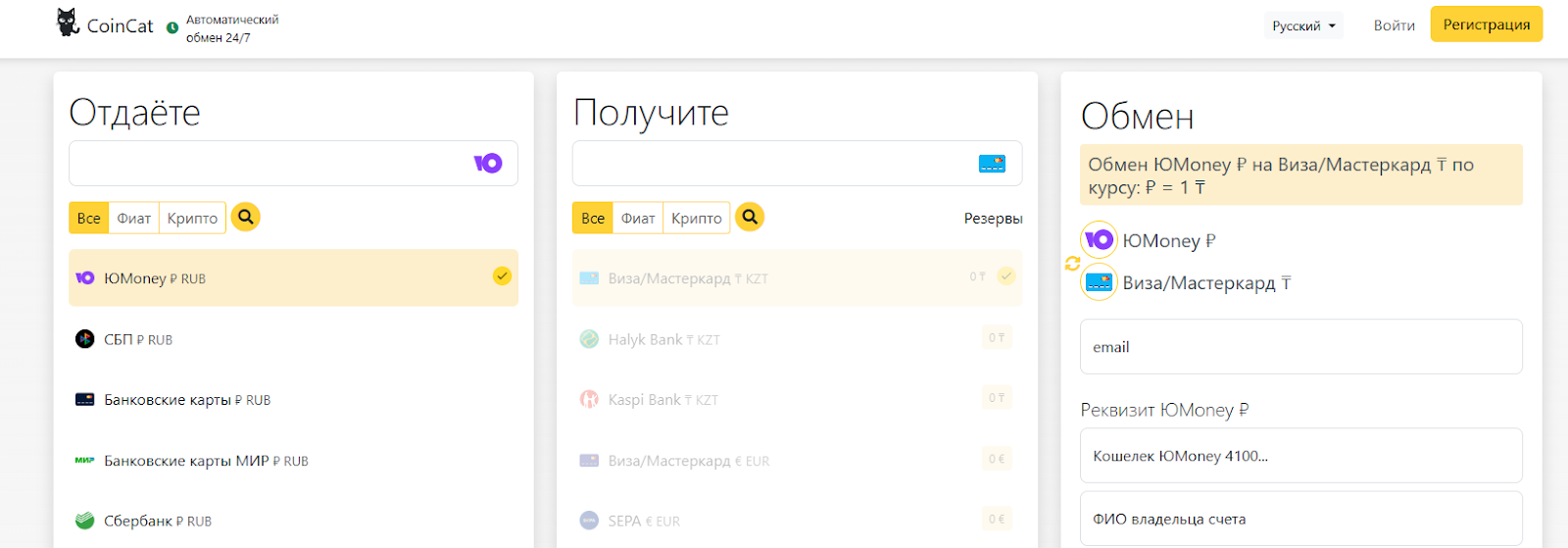1568x548 pixels.
Task: Open search in the Получите panel
Action: click(750, 217)
